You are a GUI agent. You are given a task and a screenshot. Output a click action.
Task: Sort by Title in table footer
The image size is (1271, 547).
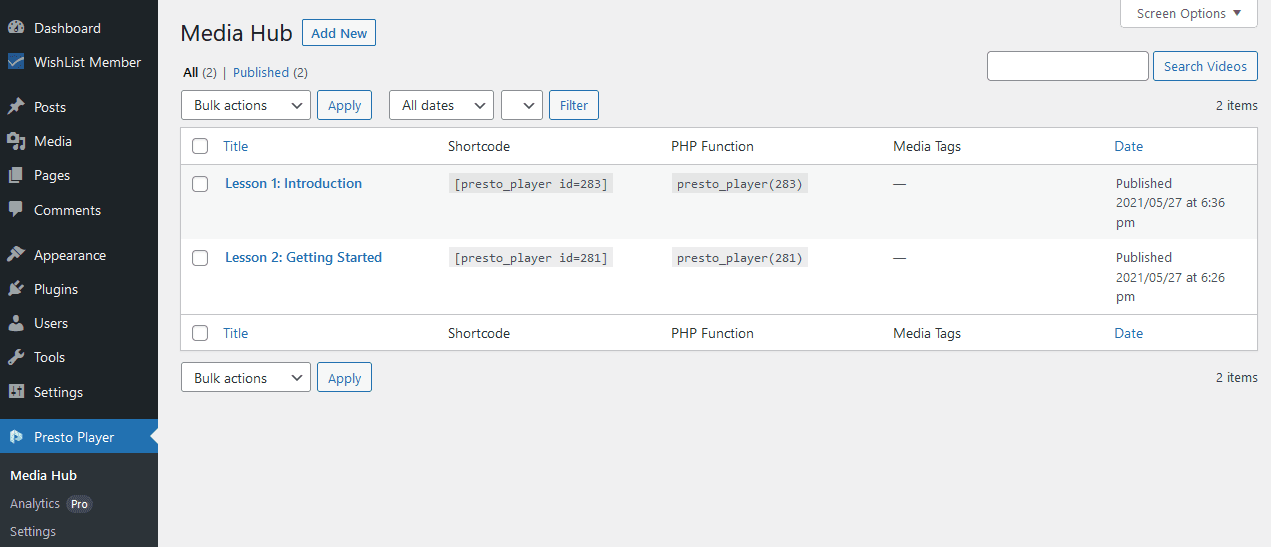[x=235, y=333]
